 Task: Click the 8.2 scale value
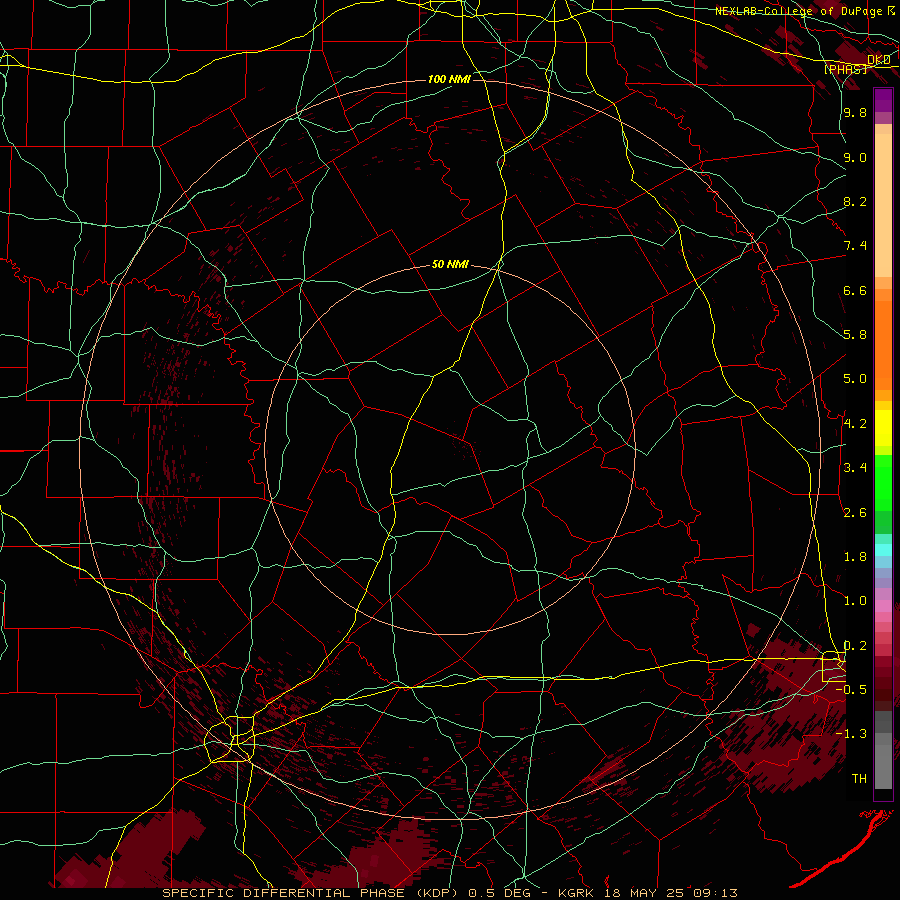coord(855,201)
